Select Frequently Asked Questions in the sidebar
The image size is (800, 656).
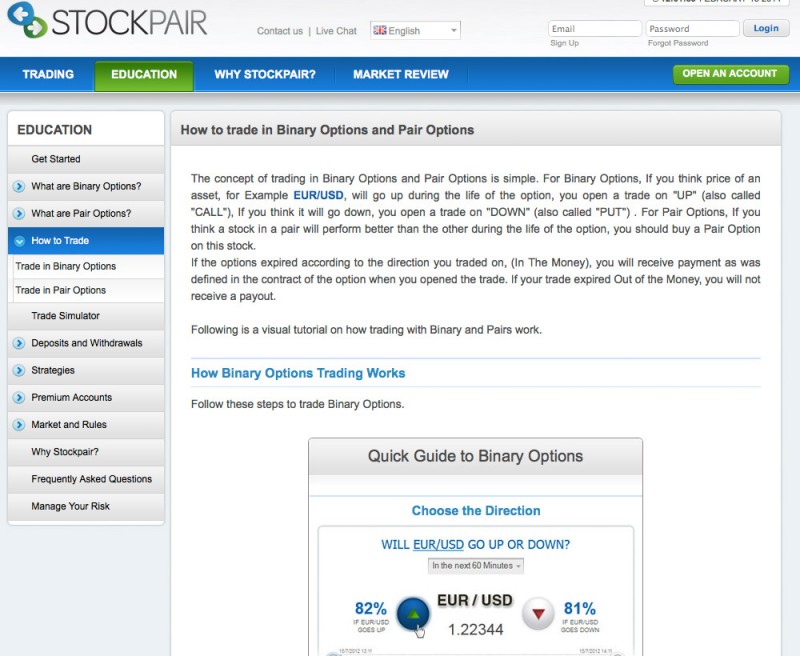point(86,479)
